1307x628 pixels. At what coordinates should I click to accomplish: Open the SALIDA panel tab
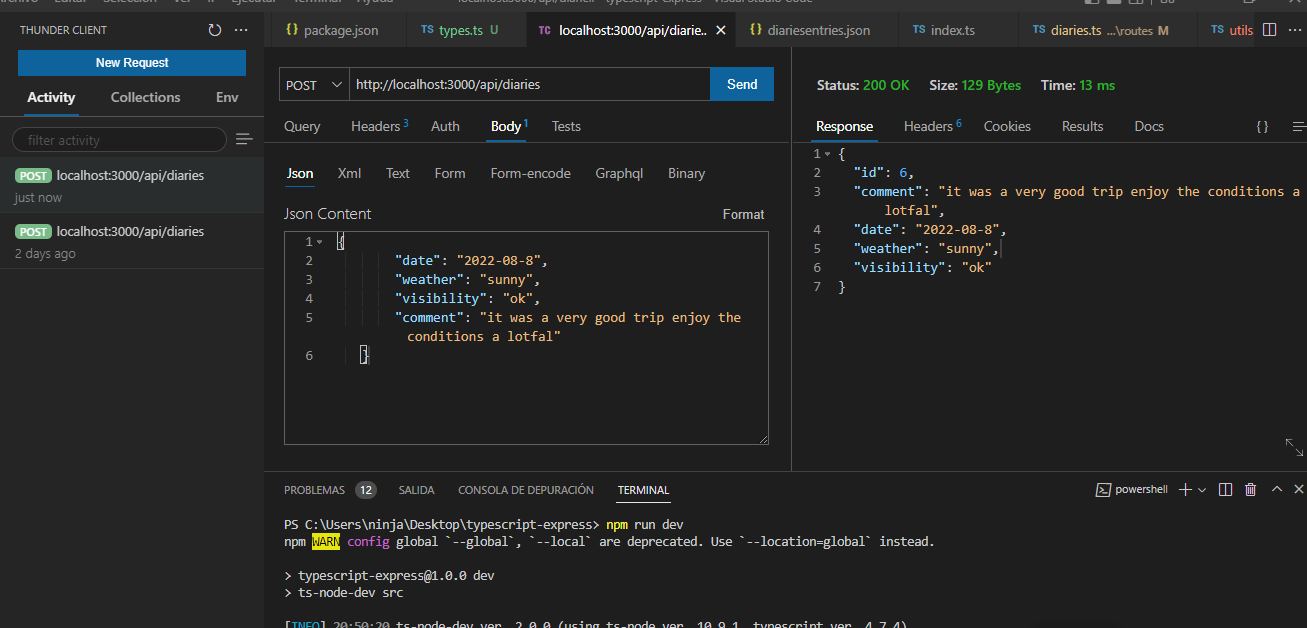pos(416,490)
